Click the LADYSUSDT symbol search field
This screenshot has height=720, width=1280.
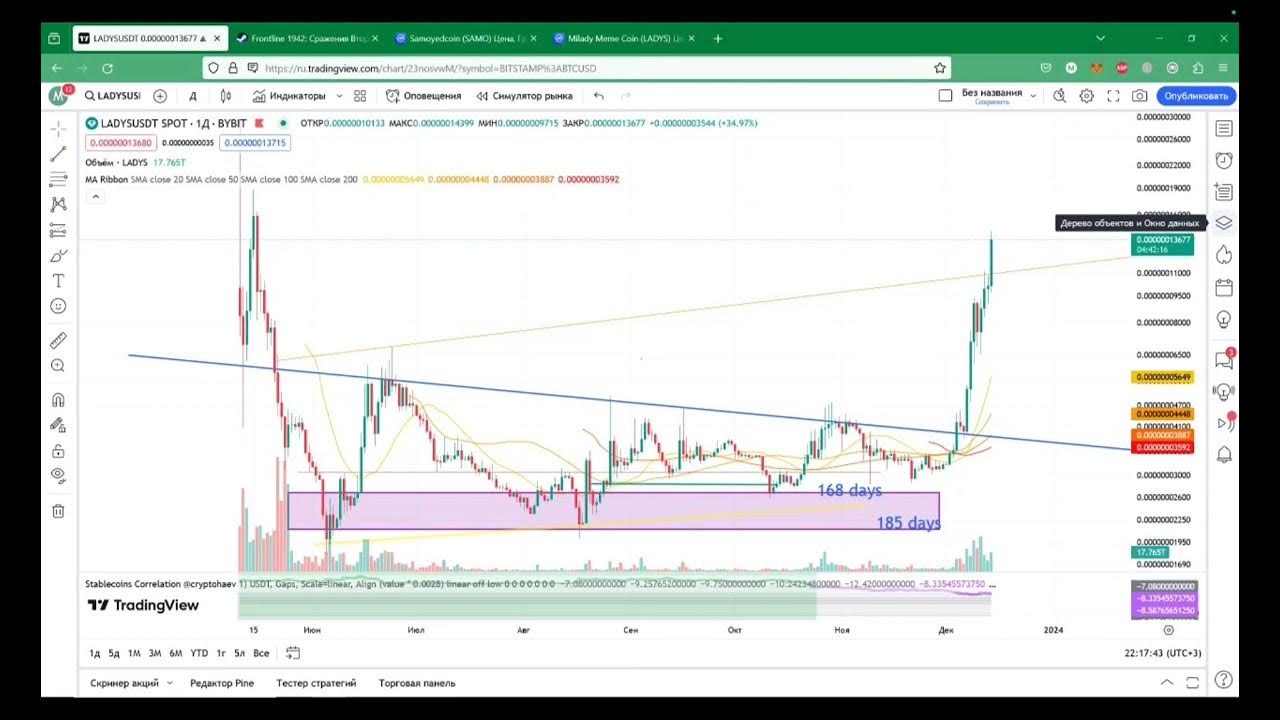tap(112, 96)
